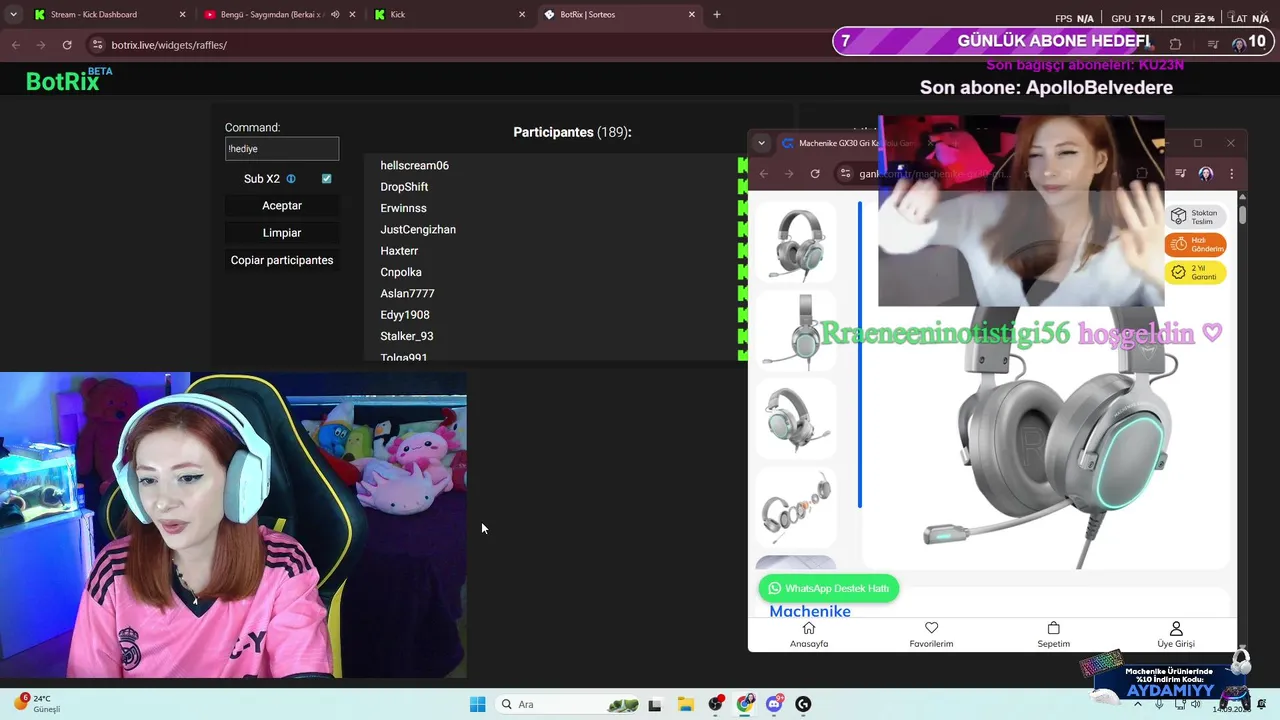Open OBS Studio from taskbar
The height and width of the screenshot is (720, 1280).
(x=716, y=704)
